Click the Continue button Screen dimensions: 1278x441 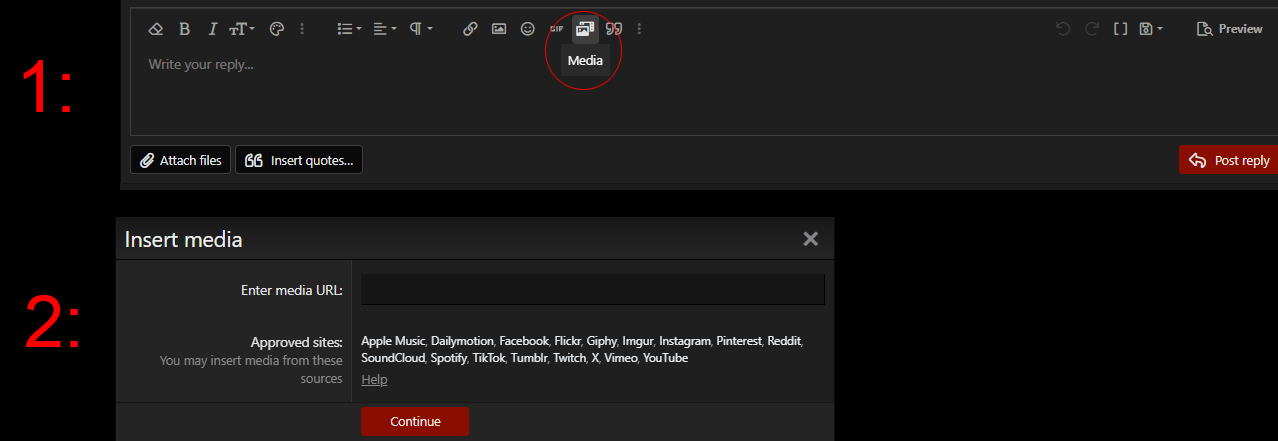pos(415,421)
